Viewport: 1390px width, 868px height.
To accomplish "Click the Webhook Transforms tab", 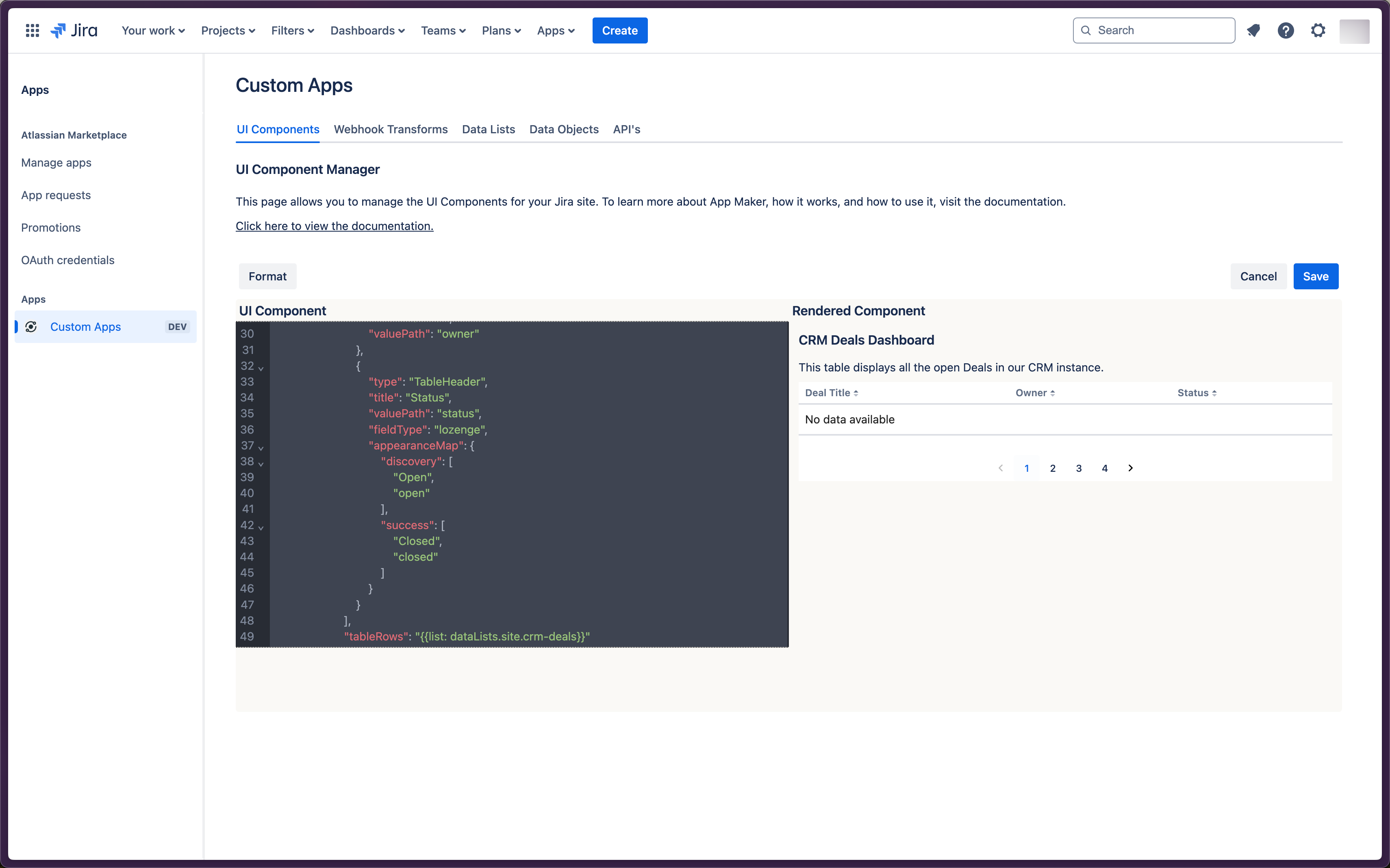I will (x=391, y=129).
